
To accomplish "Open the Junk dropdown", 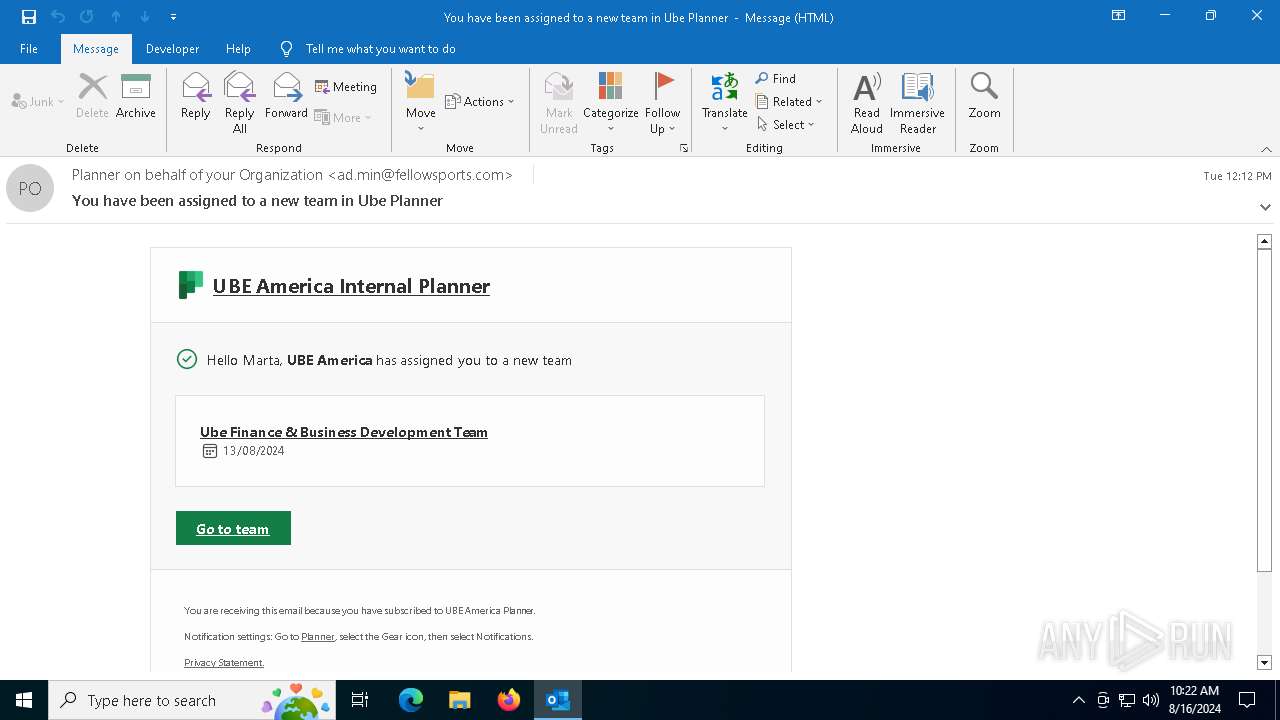I will tap(38, 101).
